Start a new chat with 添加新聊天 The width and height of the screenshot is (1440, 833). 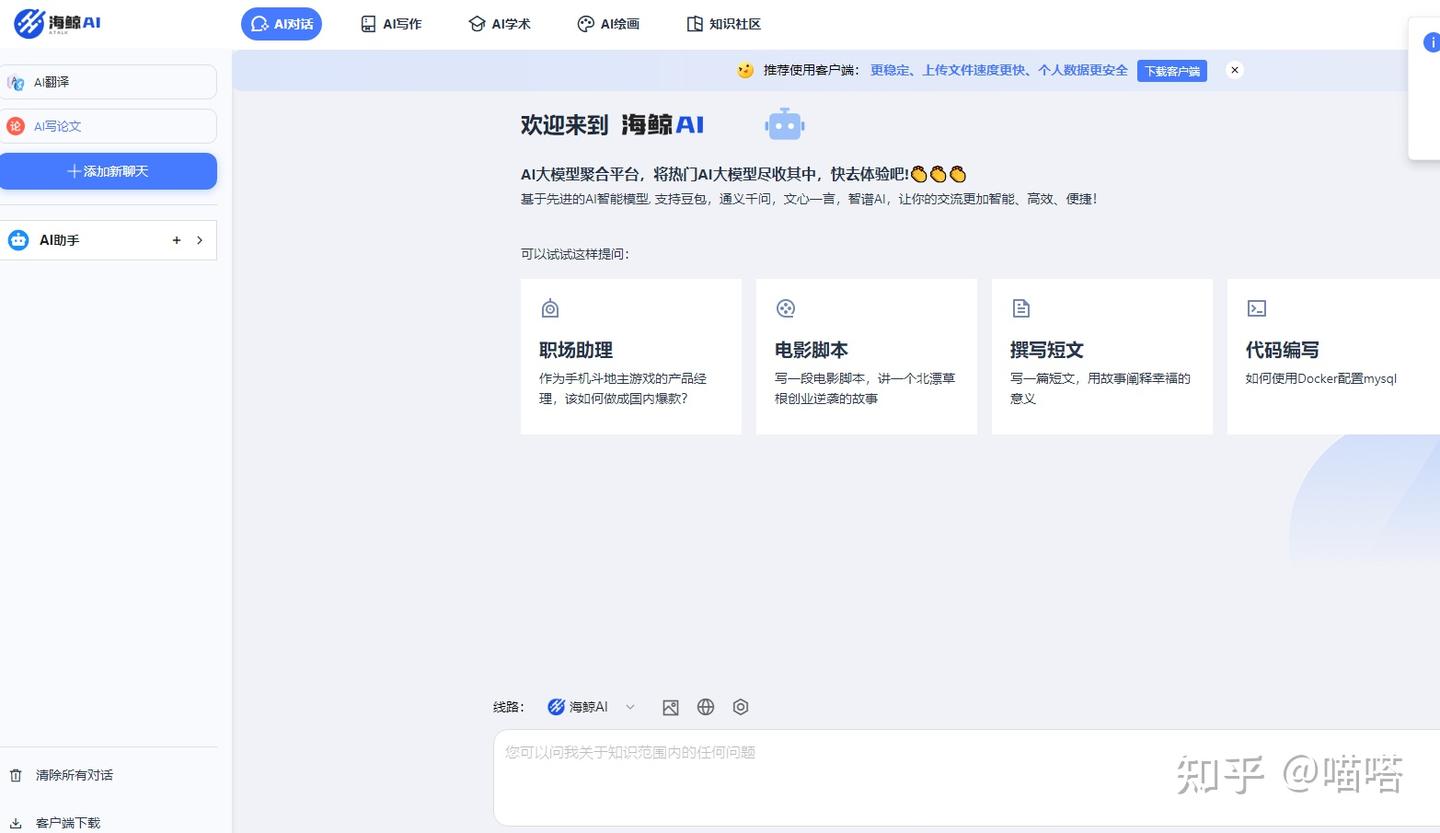pyautogui.click(x=108, y=171)
